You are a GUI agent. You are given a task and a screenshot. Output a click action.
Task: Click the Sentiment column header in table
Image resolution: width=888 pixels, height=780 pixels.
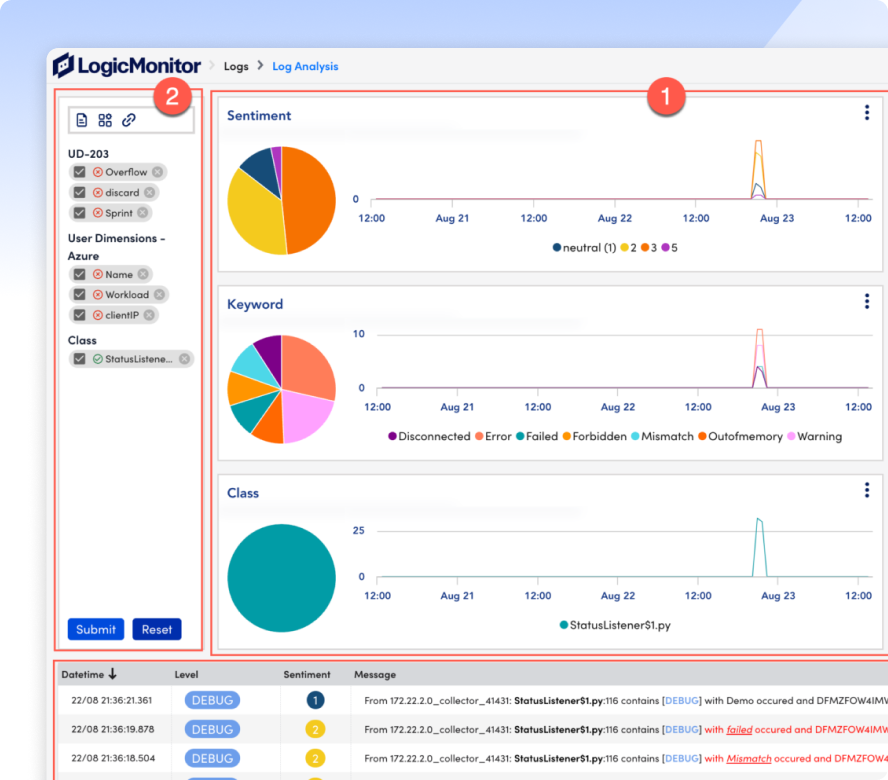pyautogui.click(x=307, y=674)
